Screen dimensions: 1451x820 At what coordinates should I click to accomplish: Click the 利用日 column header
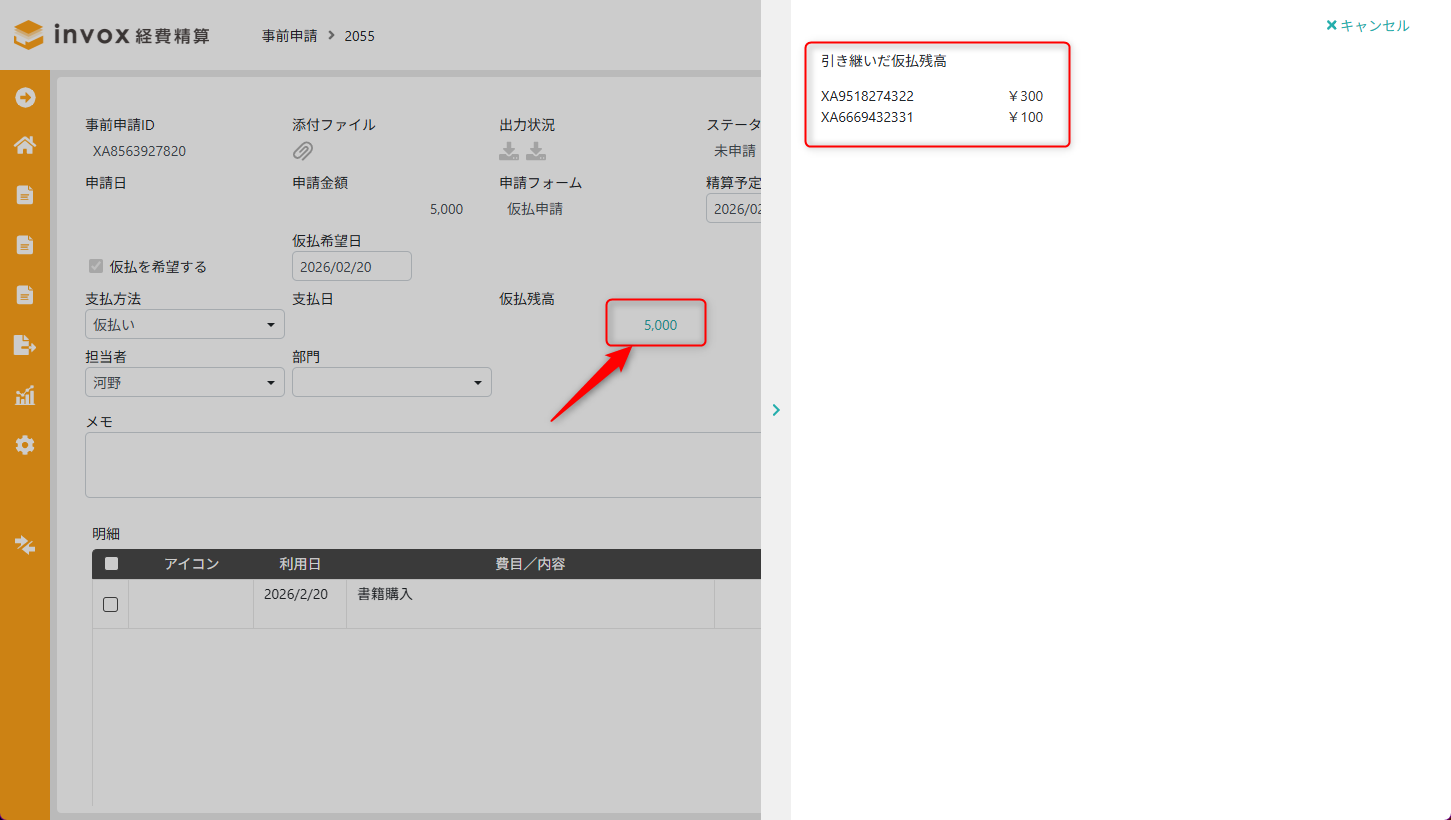(300, 564)
